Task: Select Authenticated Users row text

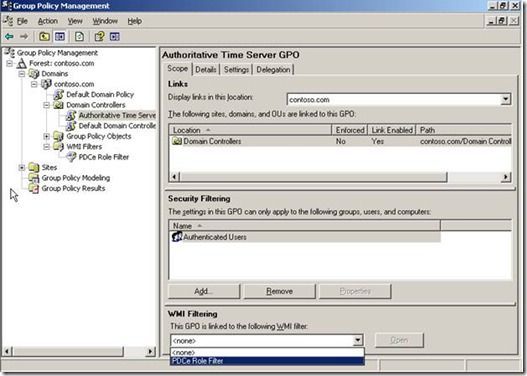Action: pos(215,237)
